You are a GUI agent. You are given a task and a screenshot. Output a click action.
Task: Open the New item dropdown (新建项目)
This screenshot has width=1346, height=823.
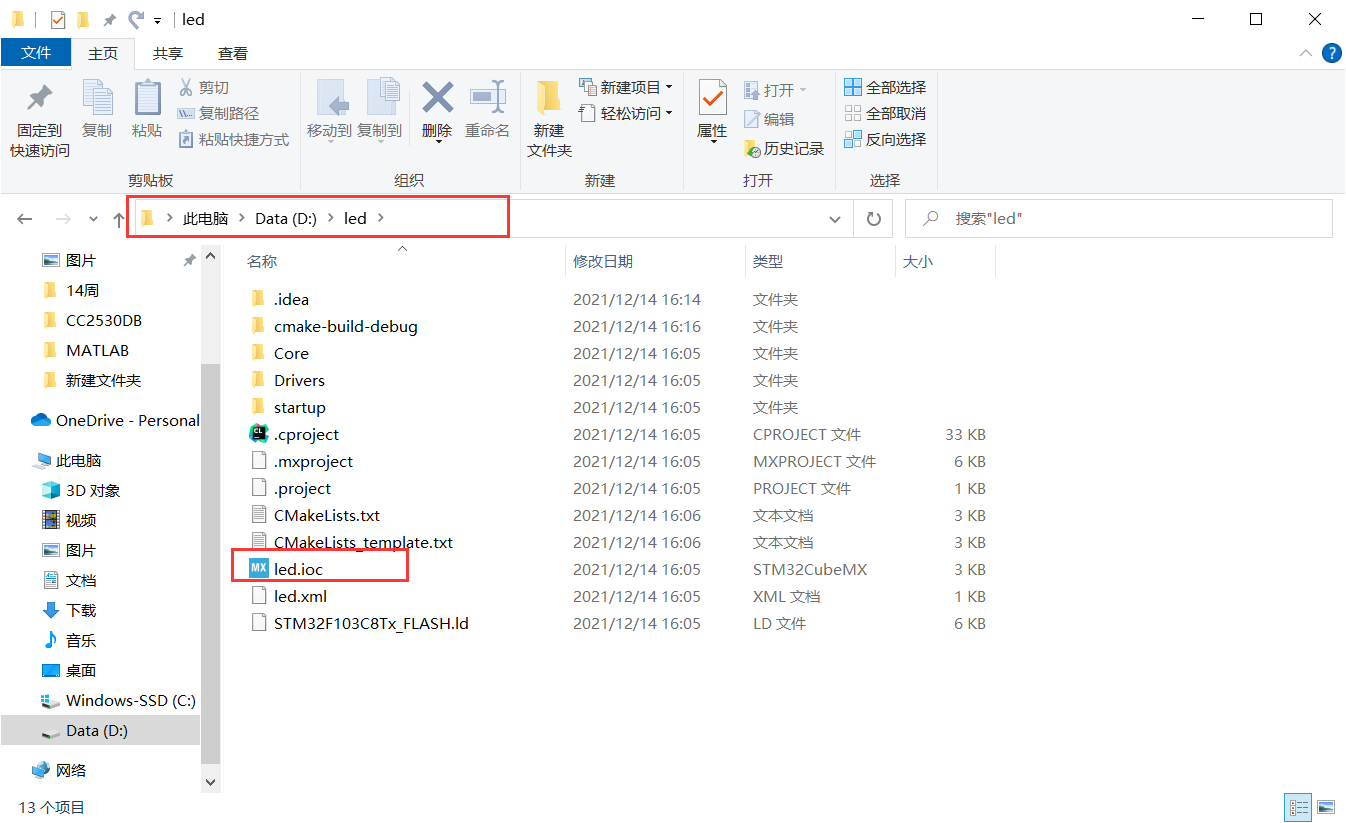(626, 87)
